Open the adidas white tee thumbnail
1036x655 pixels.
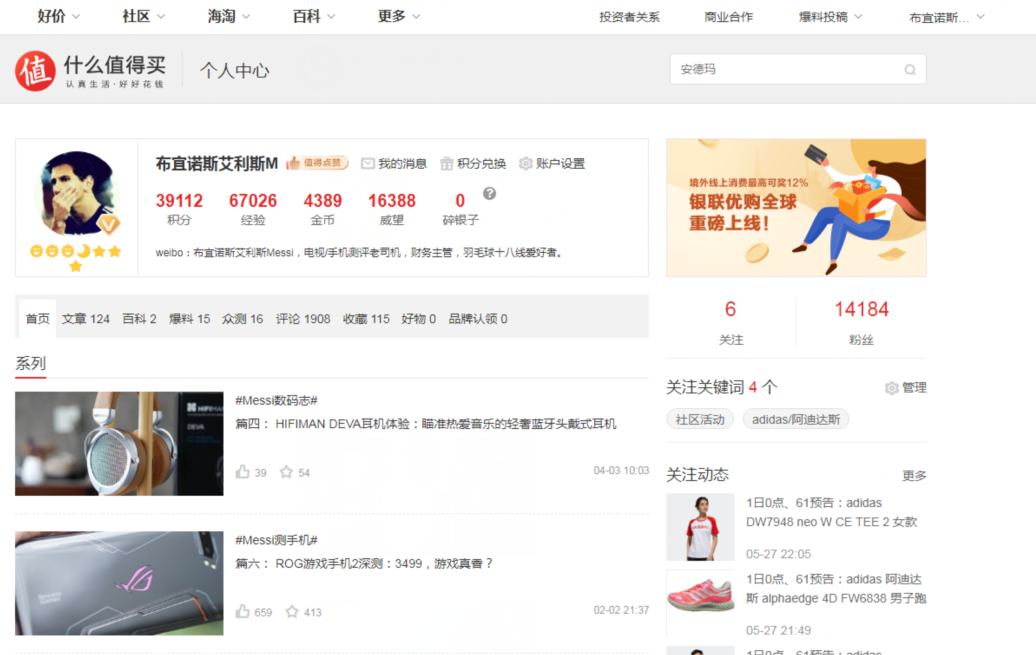click(700, 527)
